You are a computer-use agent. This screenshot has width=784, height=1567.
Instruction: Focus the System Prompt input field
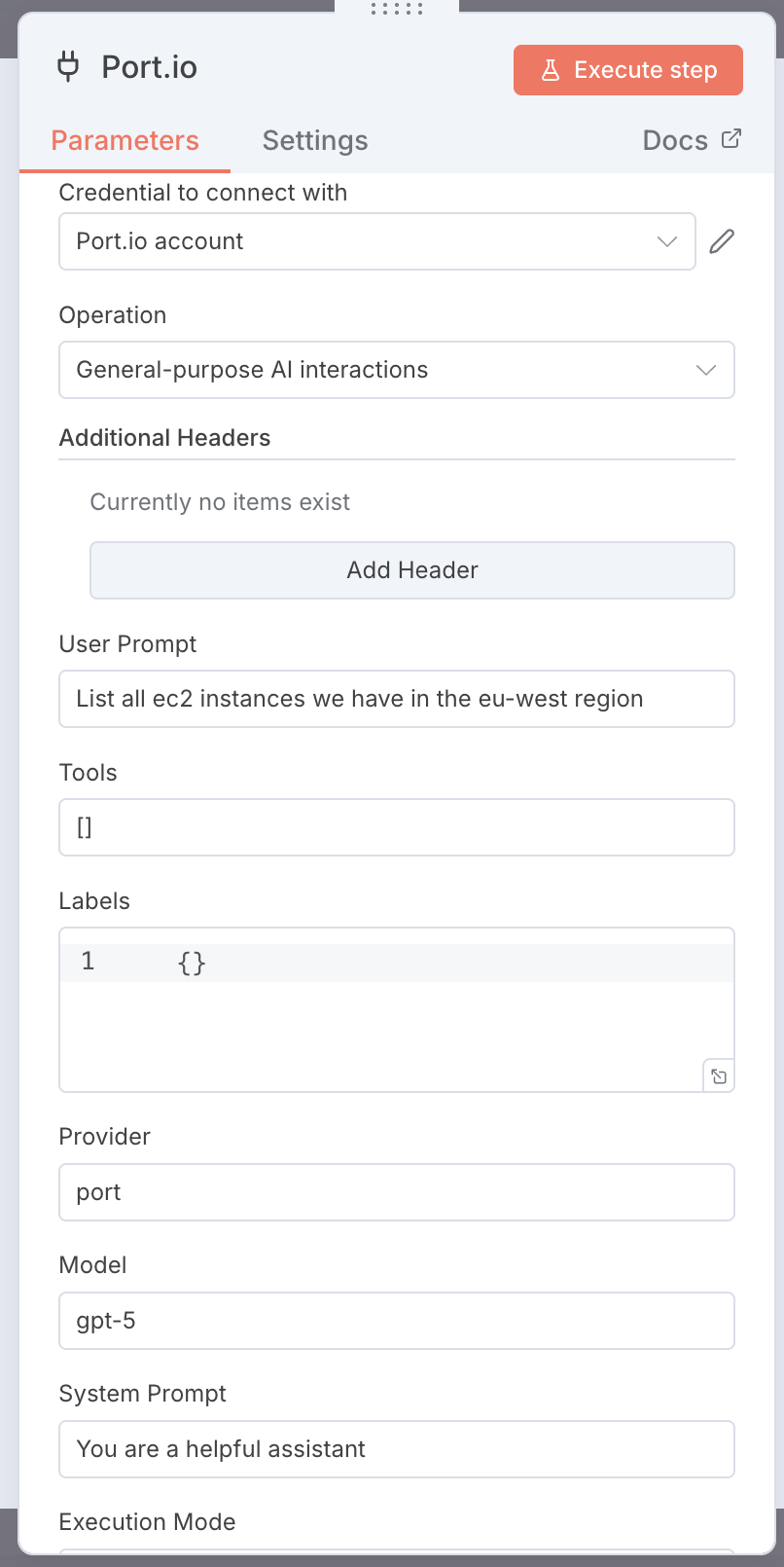396,1449
